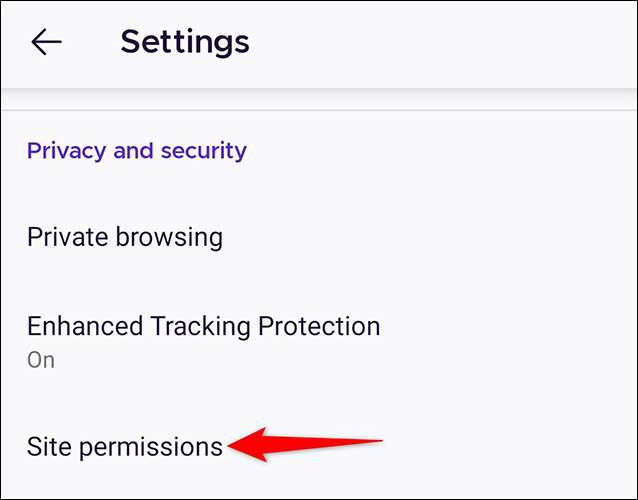Return to previous screen using left arrow
Viewport: 638px width, 500px height.
click(x=46, y=42)
